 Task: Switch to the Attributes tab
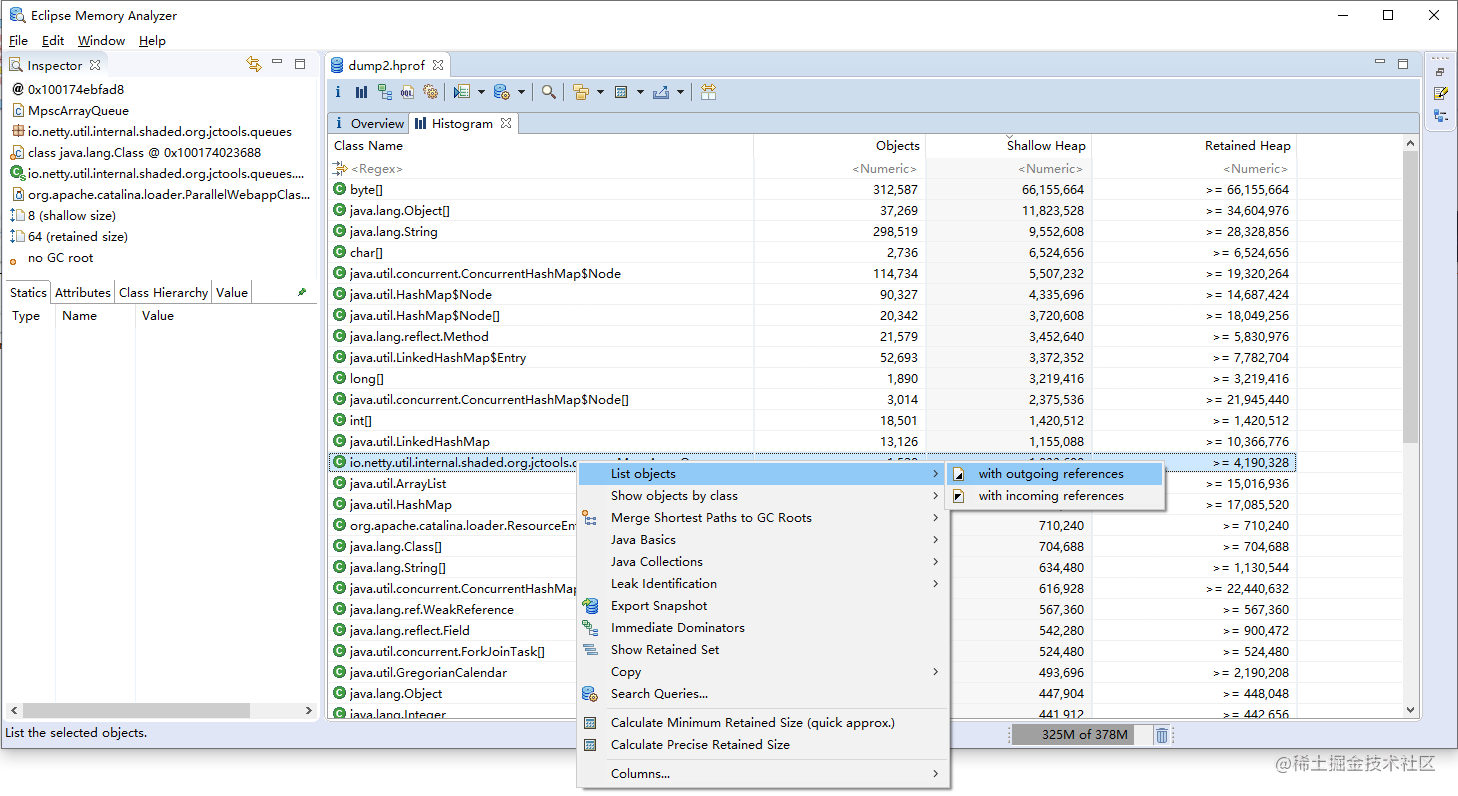pos(82,293)
